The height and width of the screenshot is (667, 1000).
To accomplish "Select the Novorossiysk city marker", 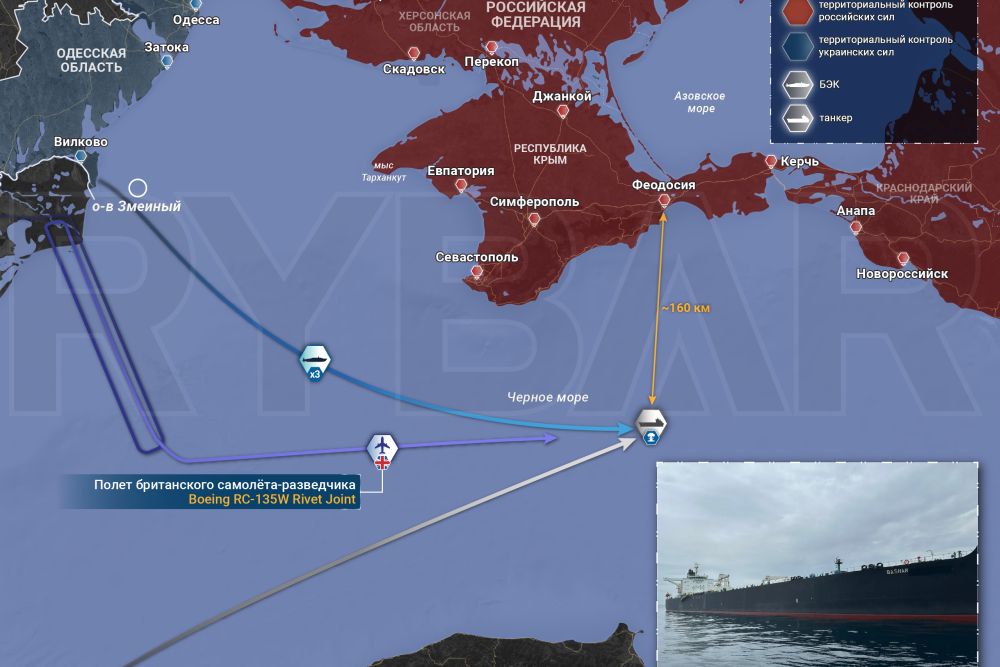I will 903,259.
